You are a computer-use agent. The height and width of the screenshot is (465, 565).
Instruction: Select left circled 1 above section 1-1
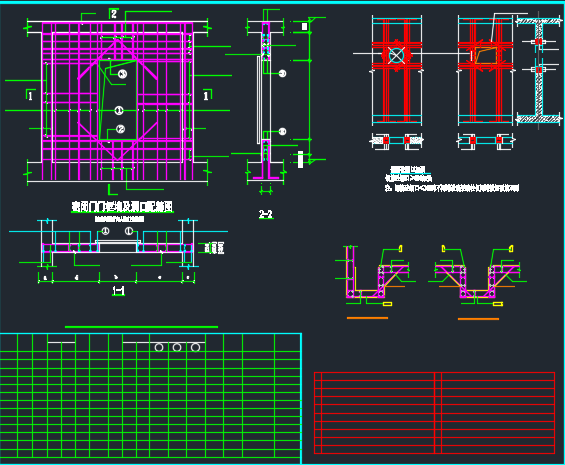click(105, 231)
